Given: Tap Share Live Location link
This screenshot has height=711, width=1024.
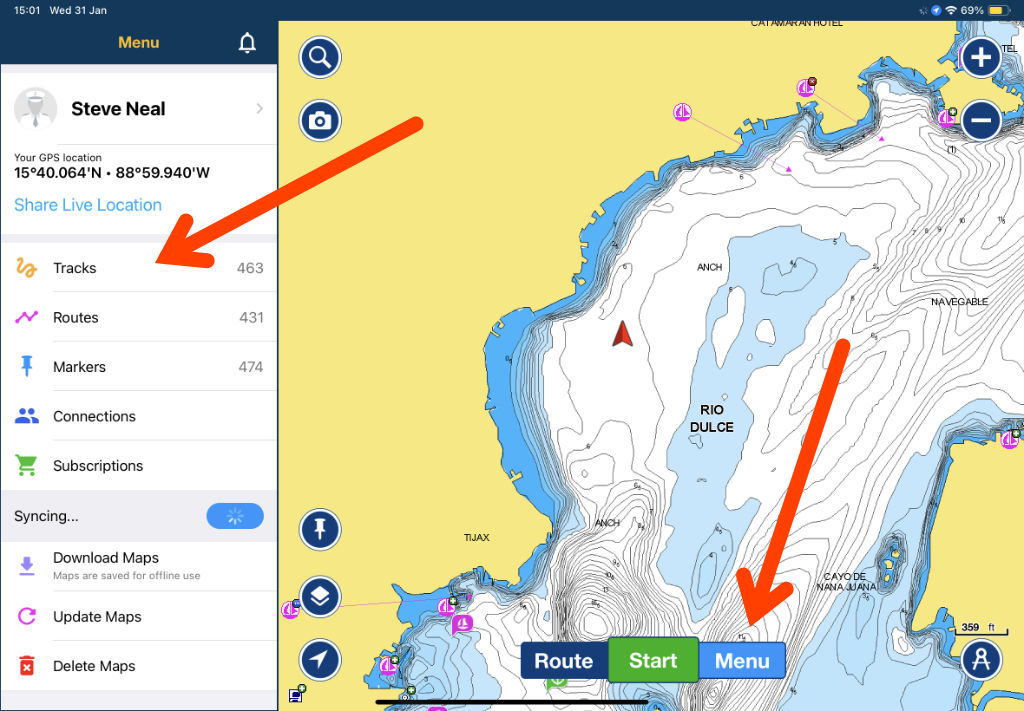Looking at the screenshot, I should coord(88,205).
